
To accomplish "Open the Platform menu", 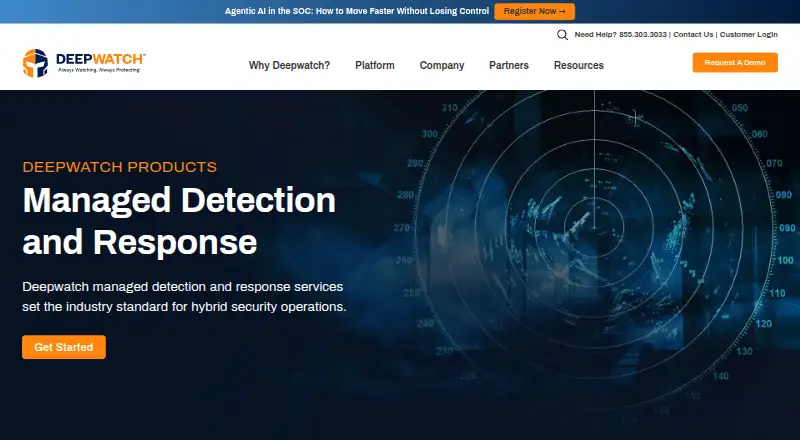I will 374,65.
